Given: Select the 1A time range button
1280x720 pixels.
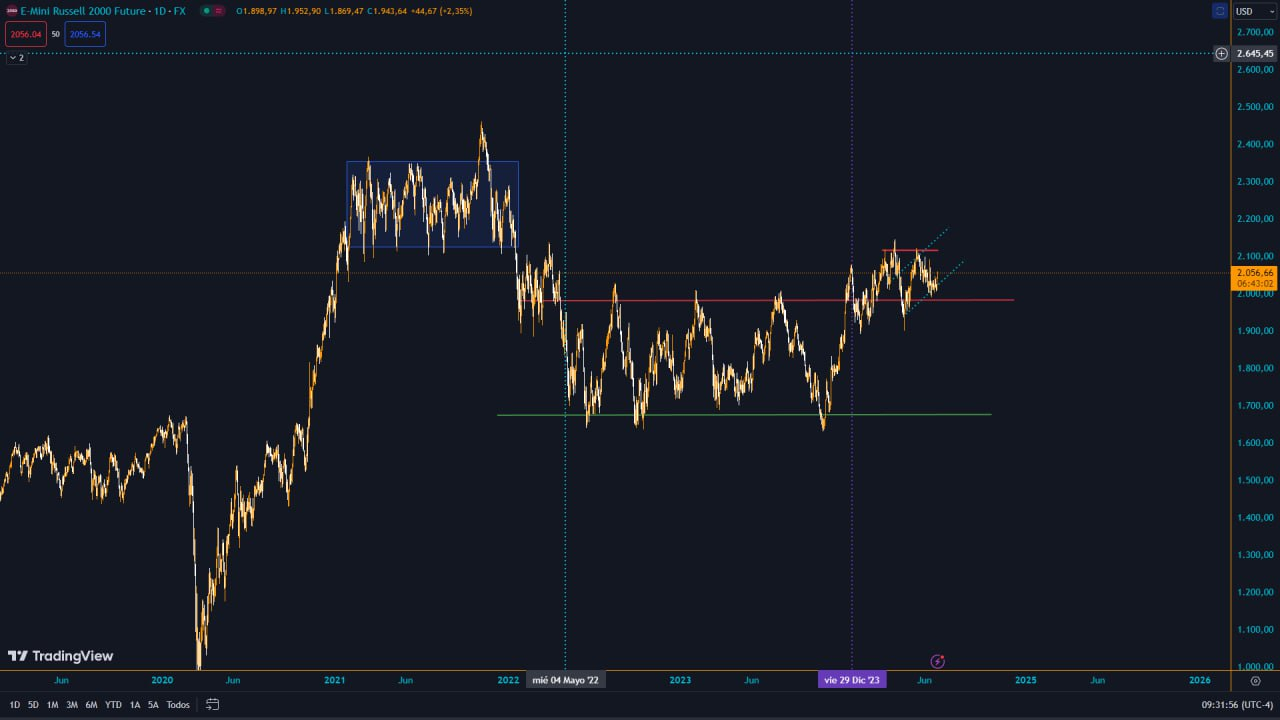Looking at the screenshot, I should pos(135,705).
